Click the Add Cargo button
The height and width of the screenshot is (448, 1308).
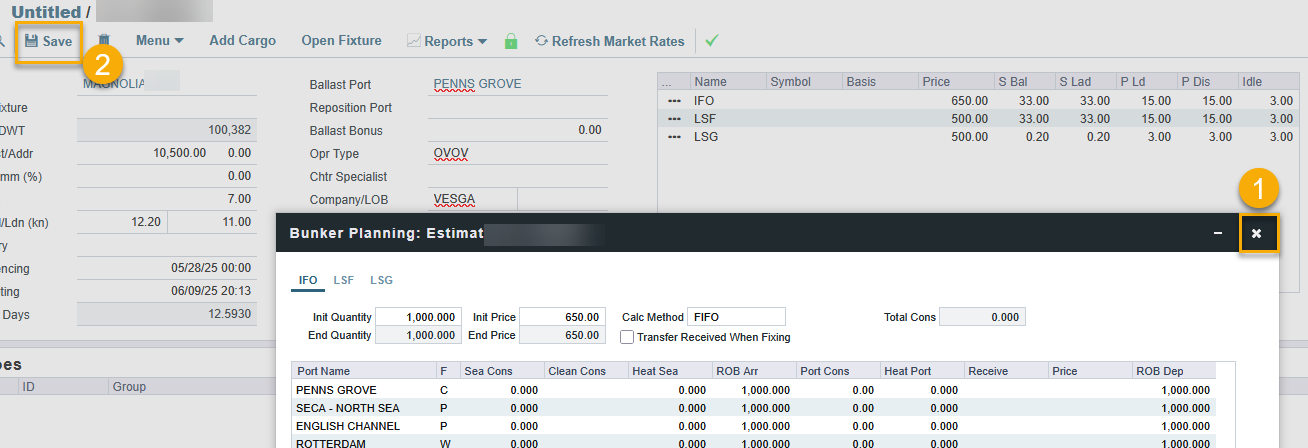click(x=243, y=41)
